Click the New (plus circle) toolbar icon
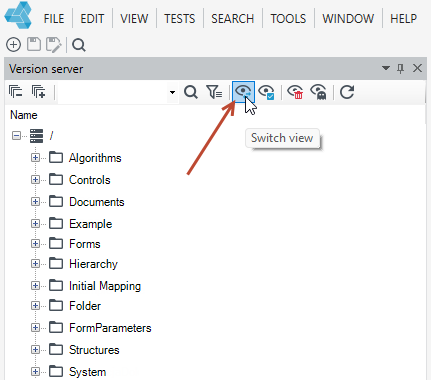431x380 pixels. coord(13,45)
